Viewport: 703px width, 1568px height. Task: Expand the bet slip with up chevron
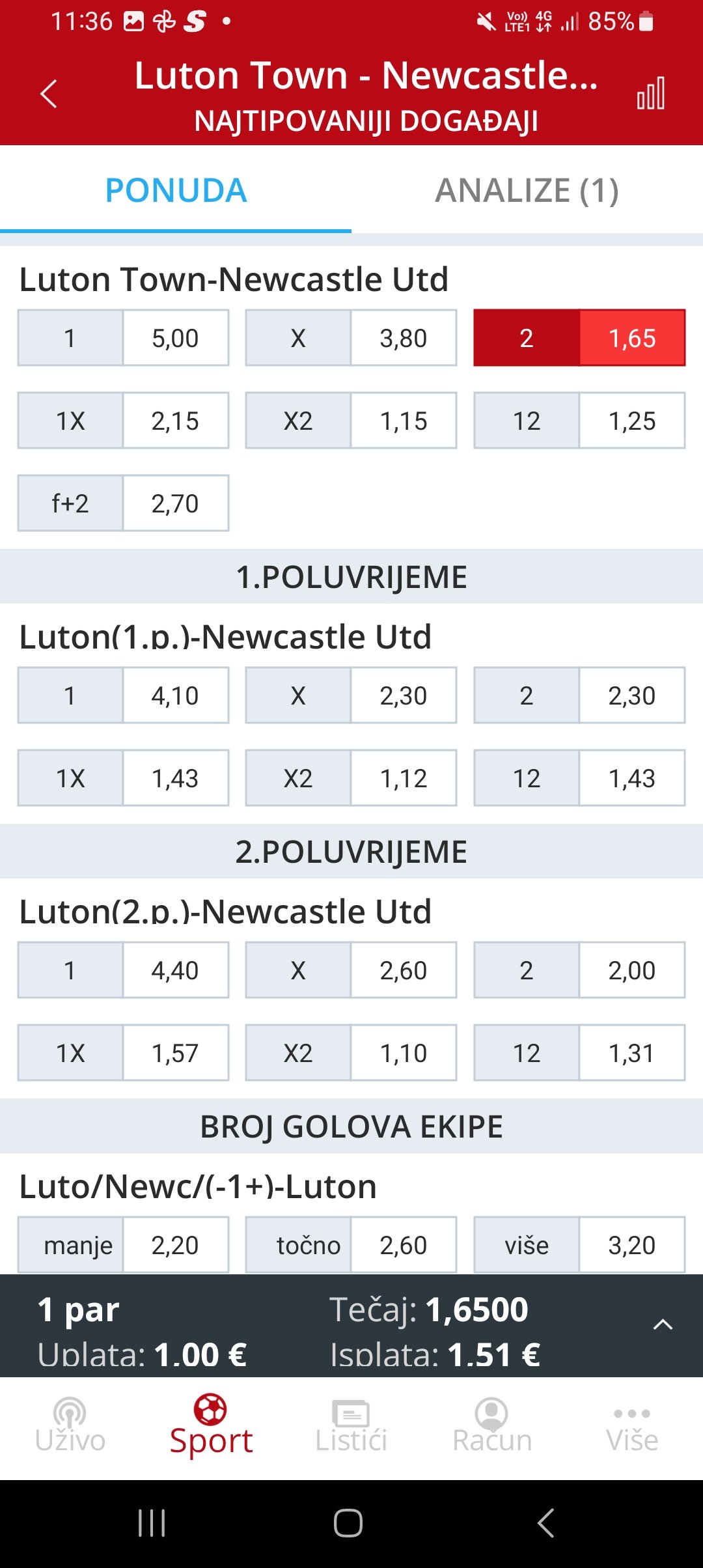pos(663,1325)
